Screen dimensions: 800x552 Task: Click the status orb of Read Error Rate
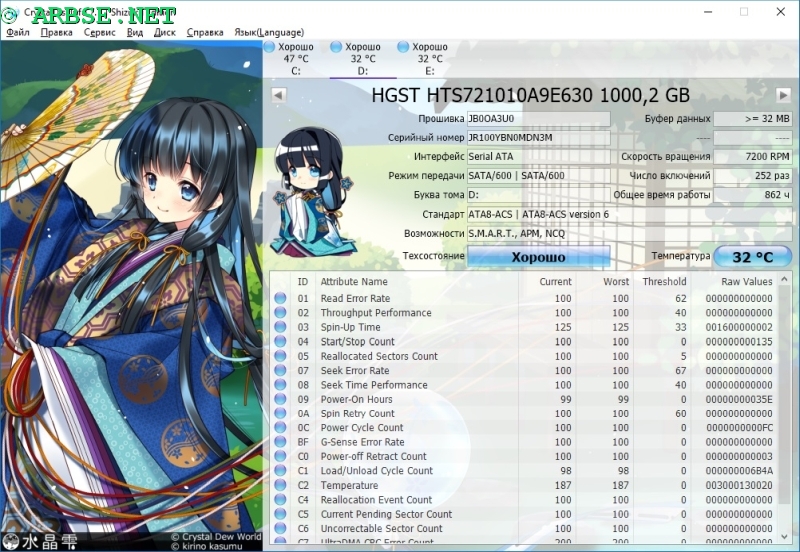280,298
